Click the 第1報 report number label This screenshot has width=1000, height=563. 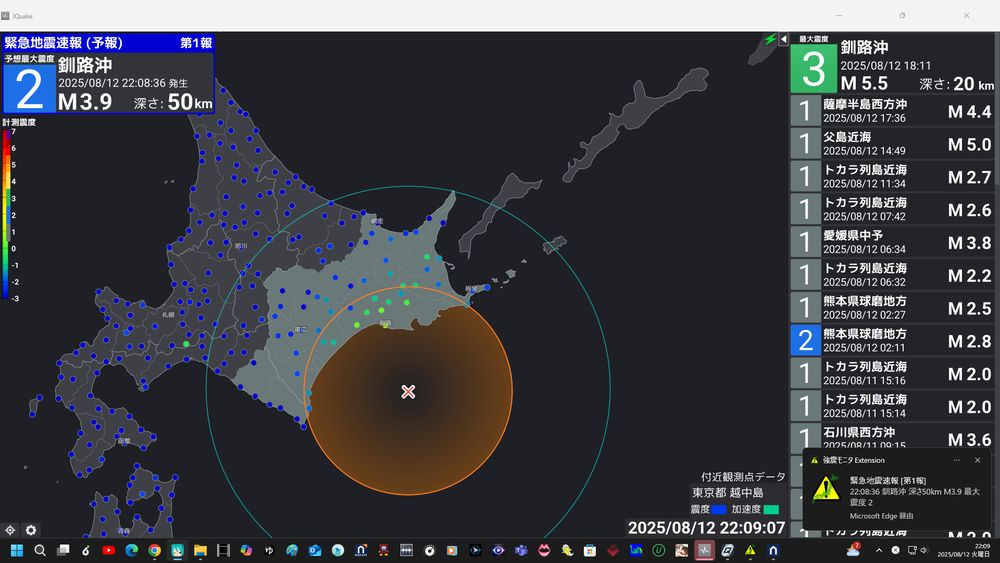tap(196, 43)
